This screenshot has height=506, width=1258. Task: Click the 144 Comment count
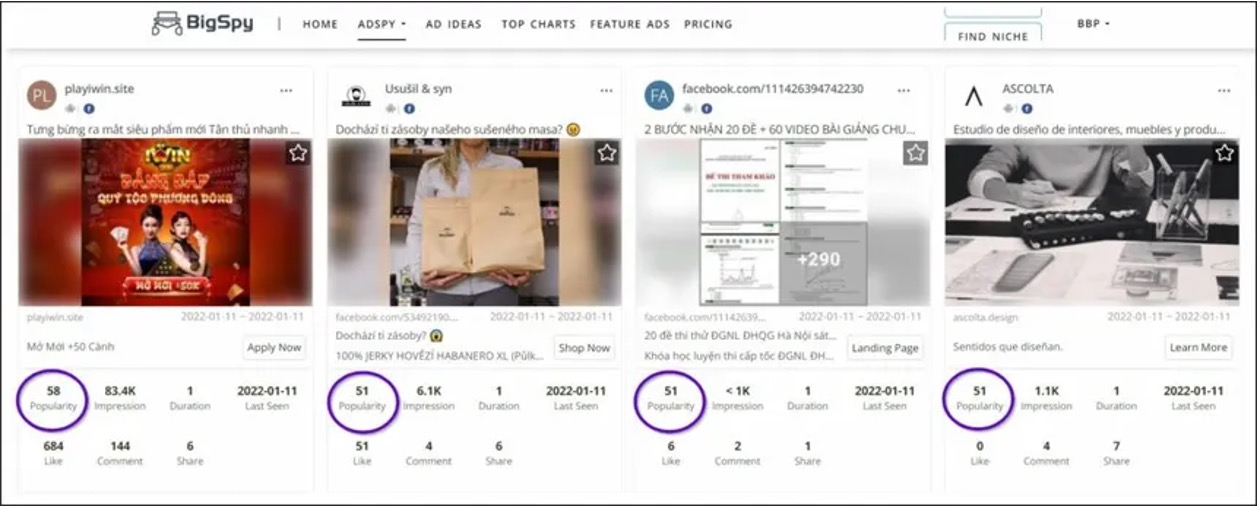point(120,446)
